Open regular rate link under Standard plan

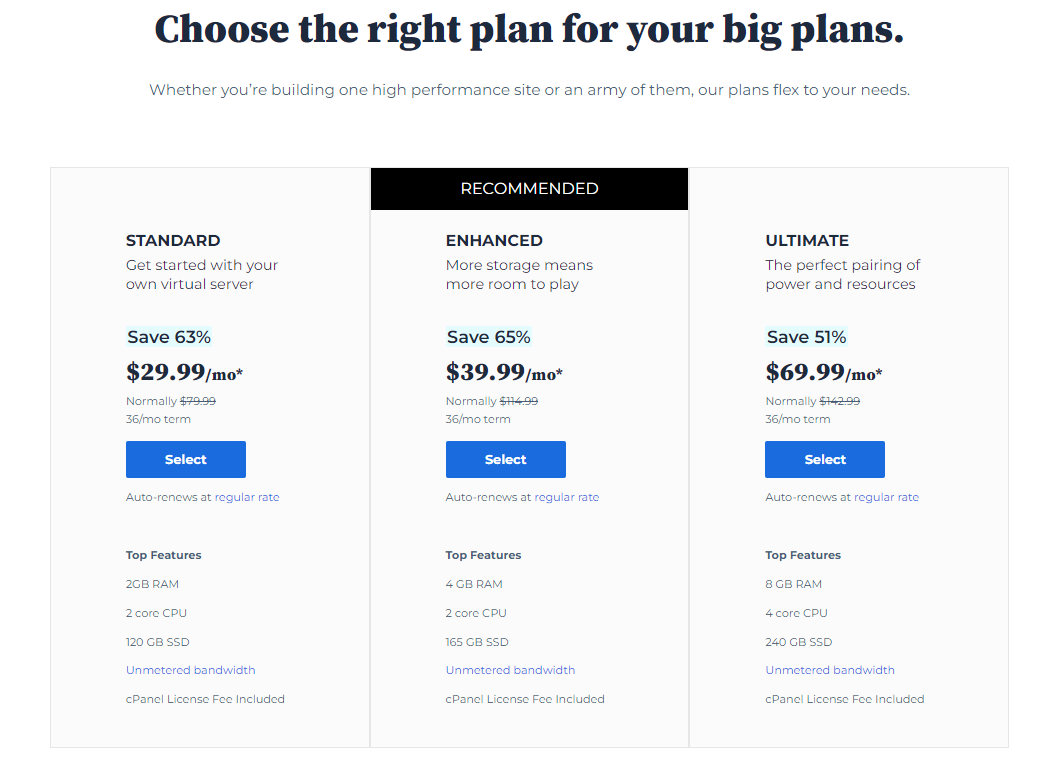coord(247,498)
